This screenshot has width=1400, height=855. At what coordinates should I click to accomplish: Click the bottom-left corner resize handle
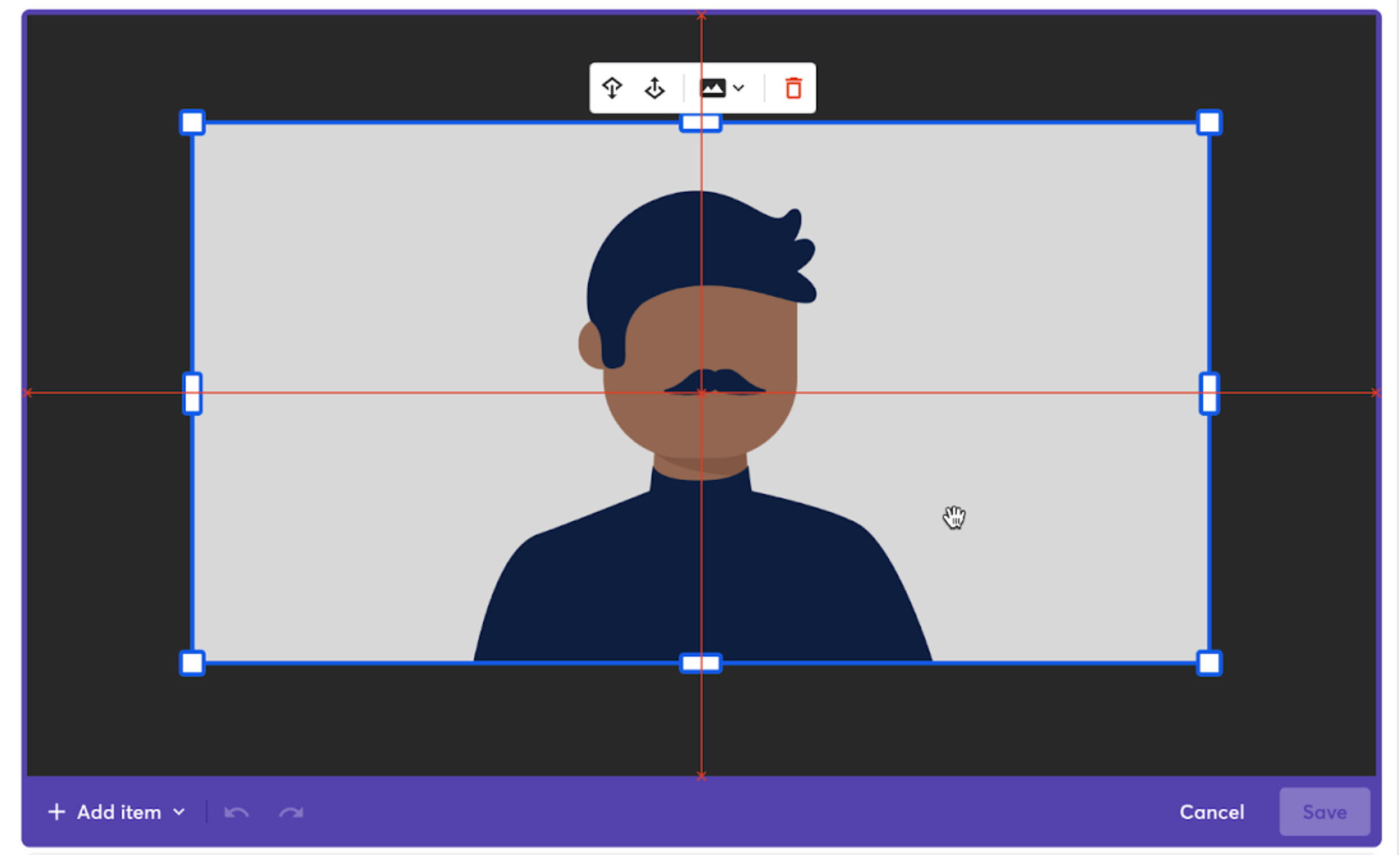pos(192,663)
